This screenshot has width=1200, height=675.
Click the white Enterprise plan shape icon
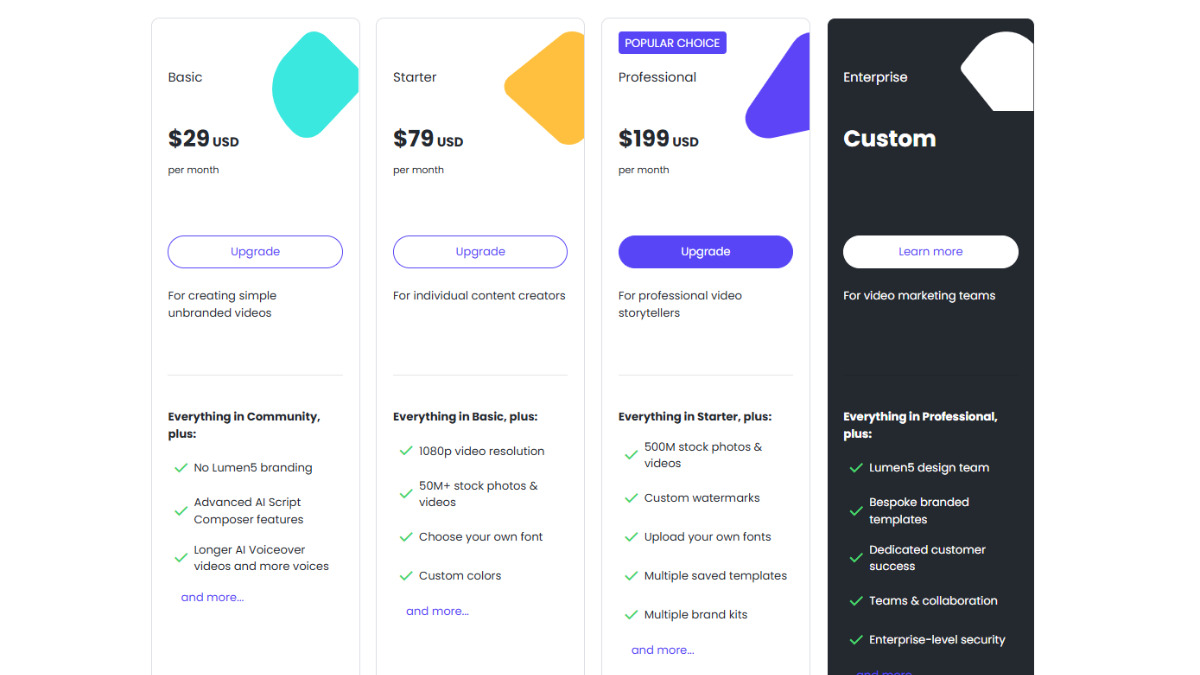pyautogui.click(x=997, y=71)
